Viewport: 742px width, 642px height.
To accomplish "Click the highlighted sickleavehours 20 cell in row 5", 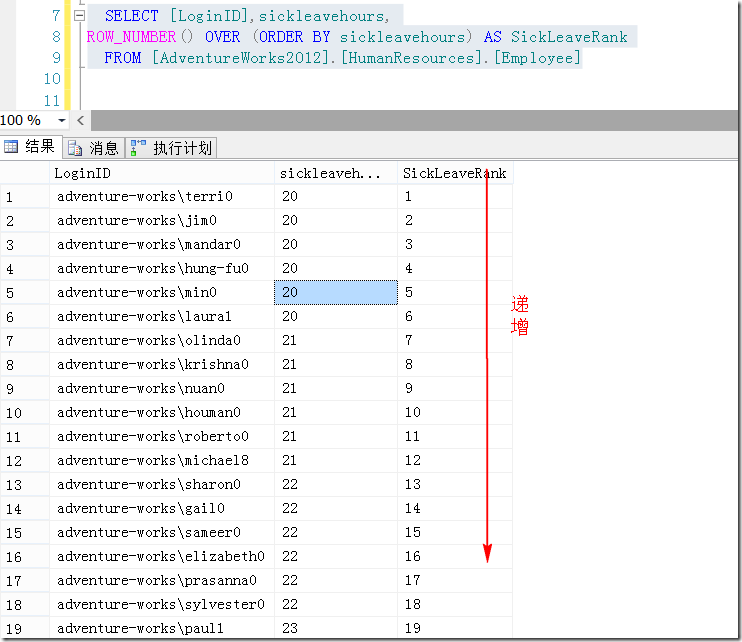I will click(x=336, y=292).
